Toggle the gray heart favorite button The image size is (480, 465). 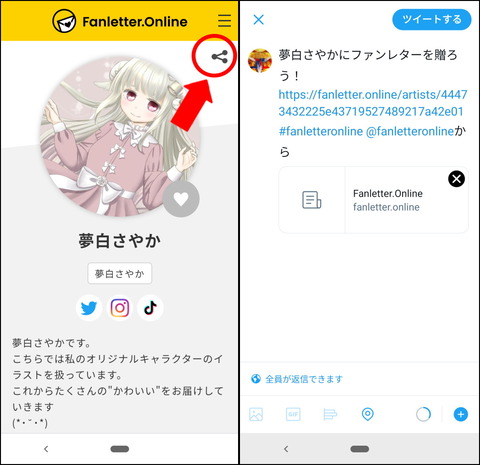tap(181, 199)
